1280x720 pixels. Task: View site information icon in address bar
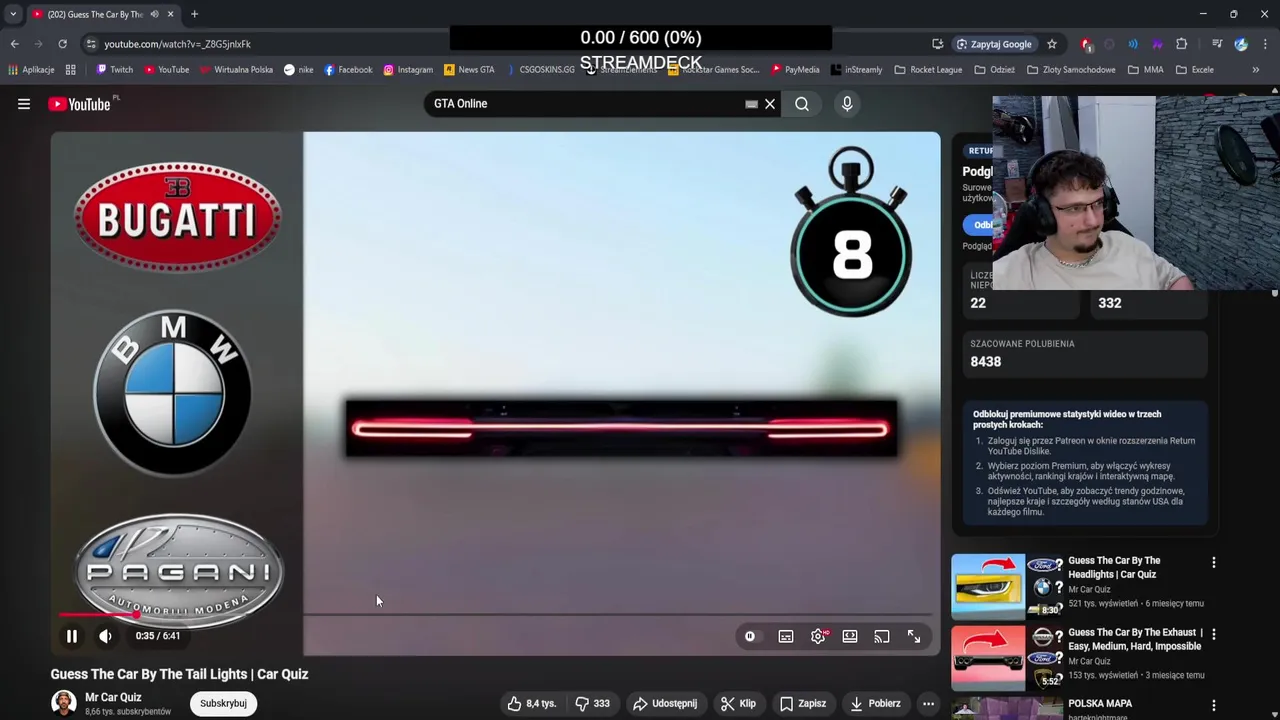pyautogui.click(x=90, y=44)
